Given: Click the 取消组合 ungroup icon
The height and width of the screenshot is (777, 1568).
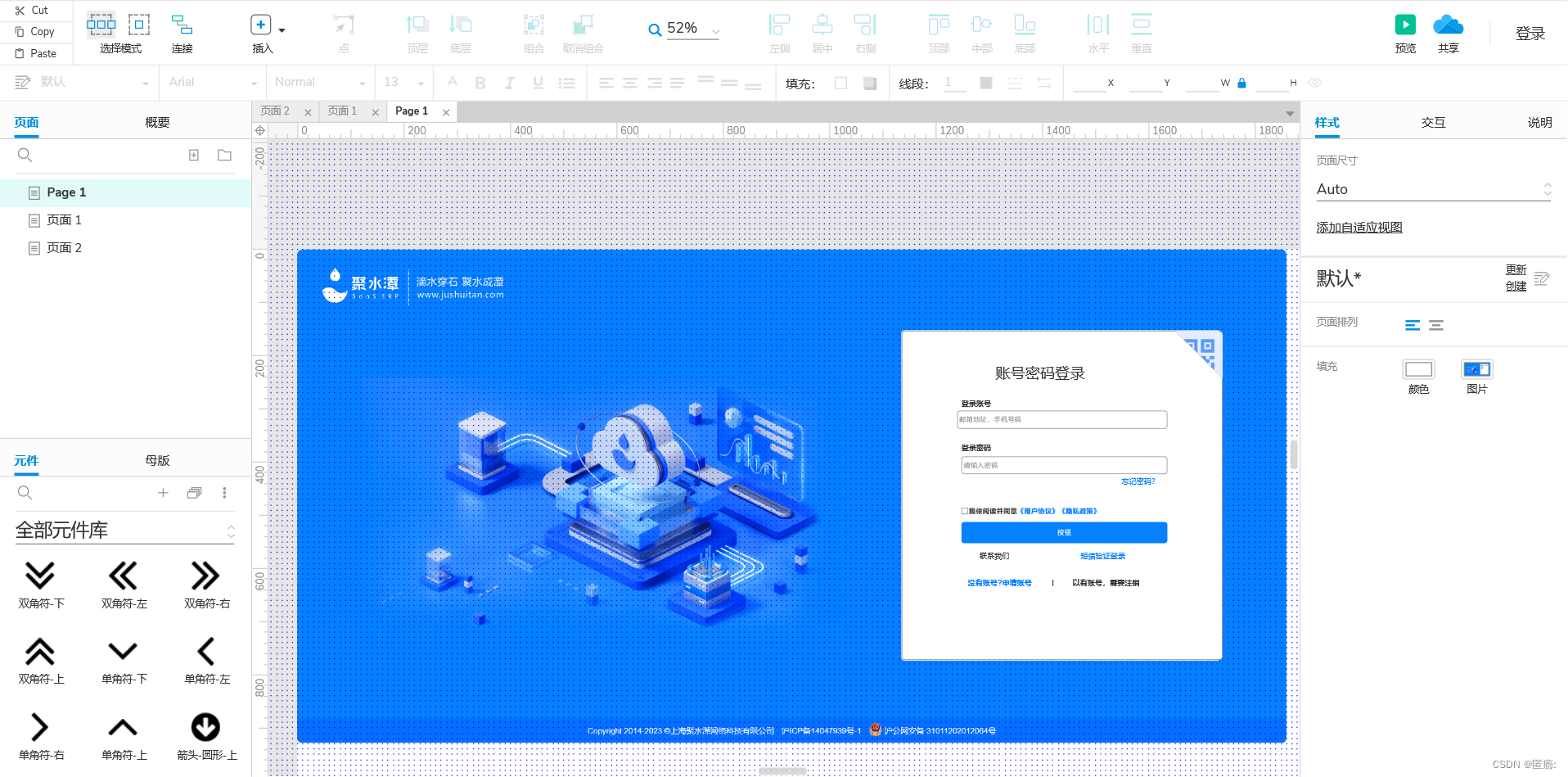Looking at the screenshot, I should (x=583, y=25).
